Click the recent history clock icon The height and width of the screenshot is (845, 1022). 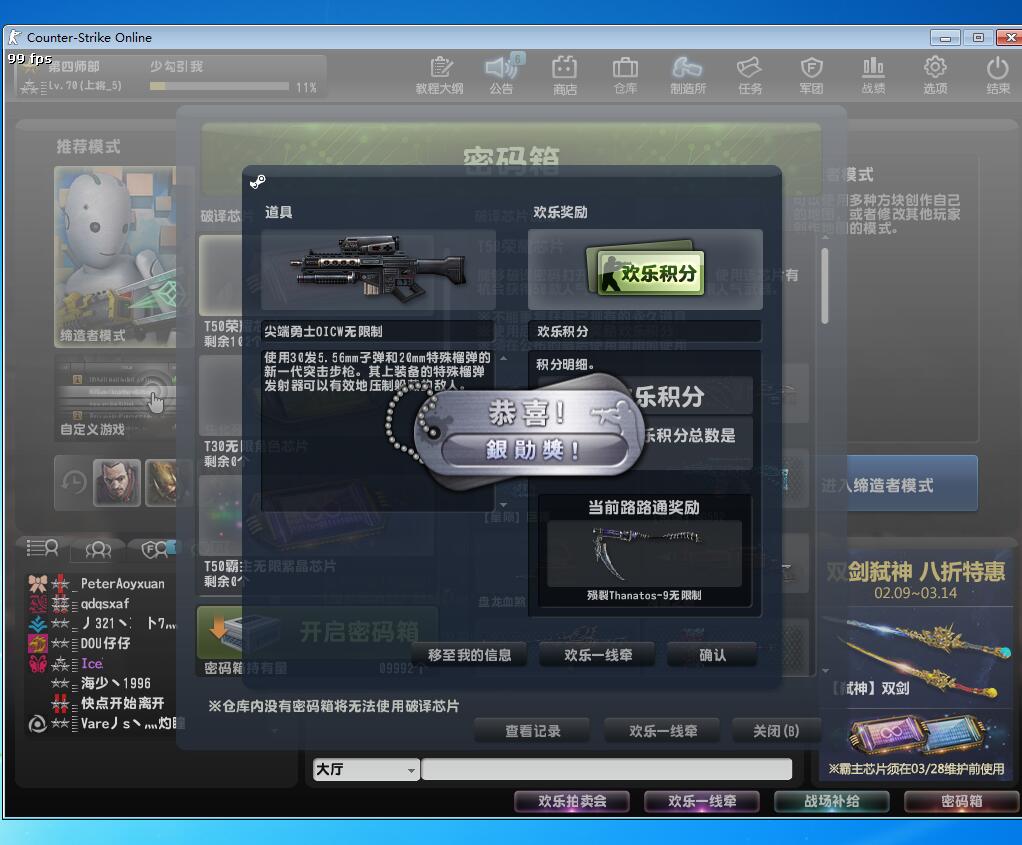click(74, 483)
